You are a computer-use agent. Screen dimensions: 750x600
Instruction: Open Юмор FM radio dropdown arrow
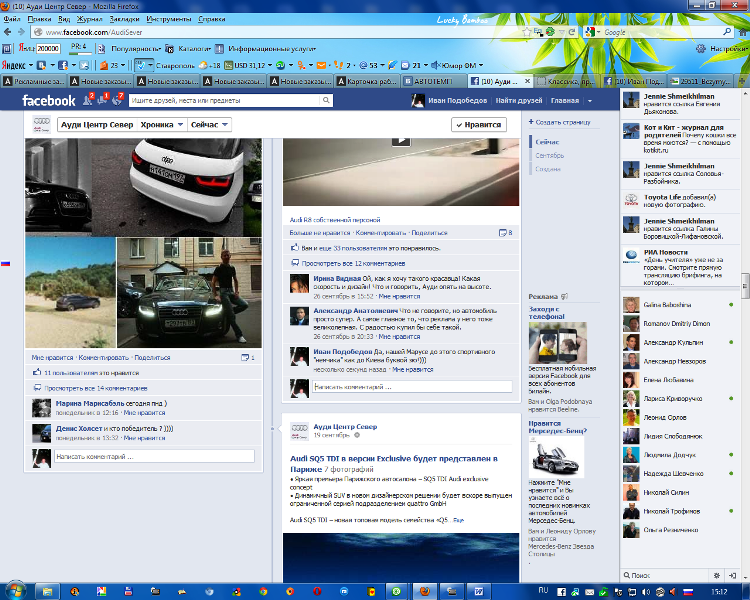pyautogui.click(x=481, y=65)
